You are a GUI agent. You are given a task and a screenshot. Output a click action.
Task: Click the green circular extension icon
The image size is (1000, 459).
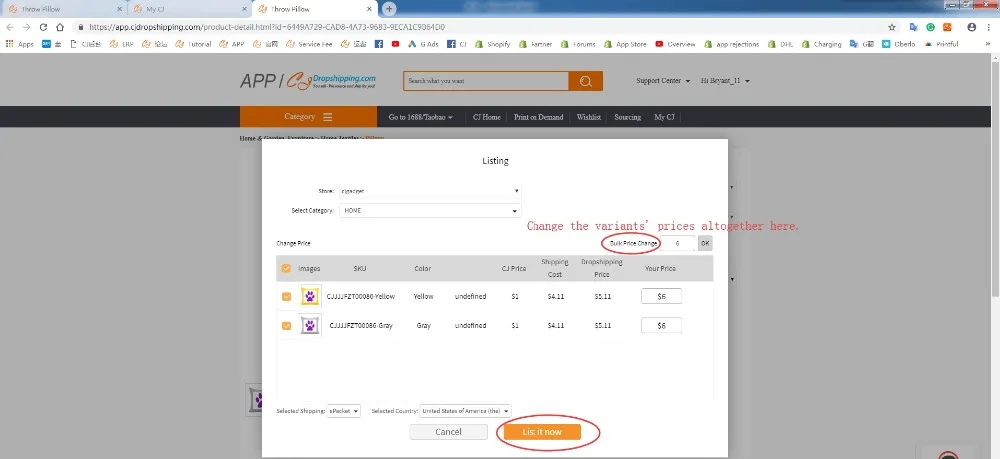[x=930, y=27]
